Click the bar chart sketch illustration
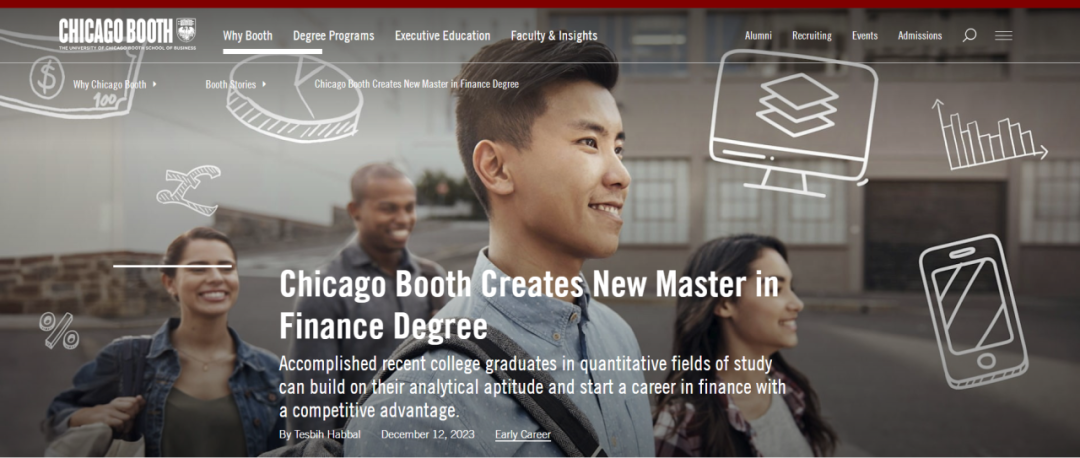Image resolution: width=1080 pixels, height=458 pixels. pyautogui.click(x=989, y=134)
